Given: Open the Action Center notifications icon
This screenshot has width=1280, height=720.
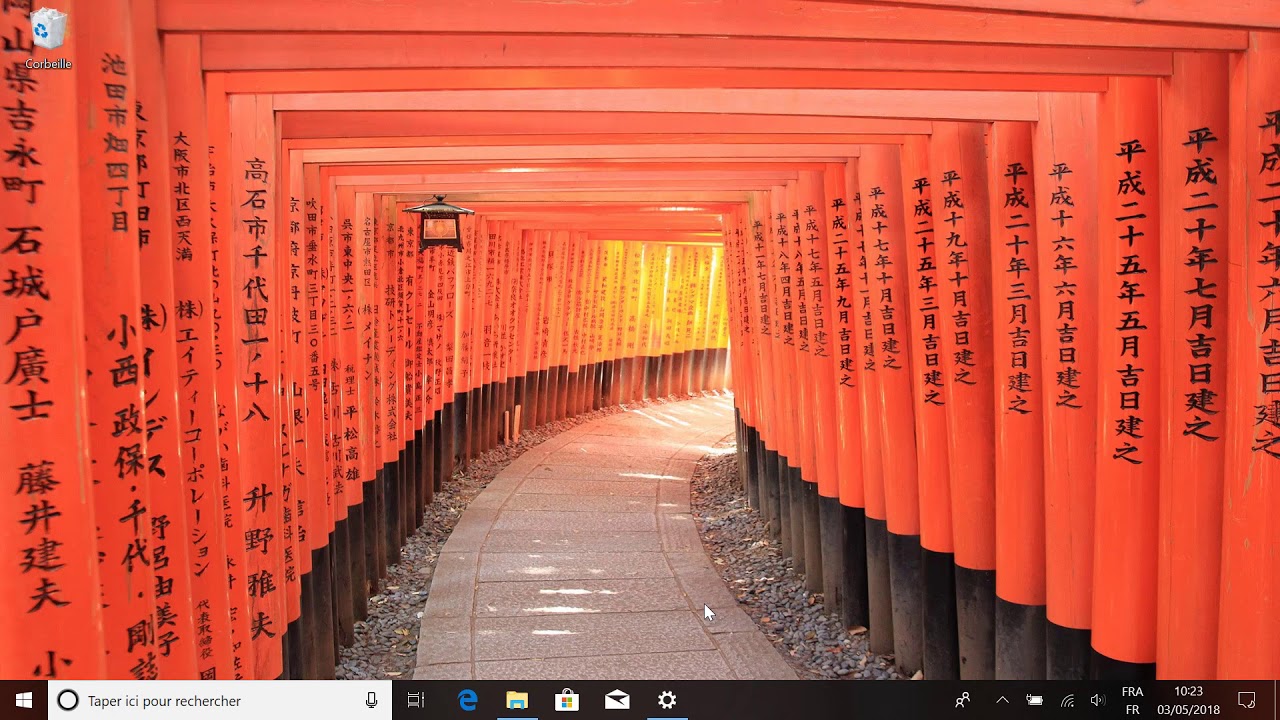Looking at the screenshot, I should point(1247,700).
